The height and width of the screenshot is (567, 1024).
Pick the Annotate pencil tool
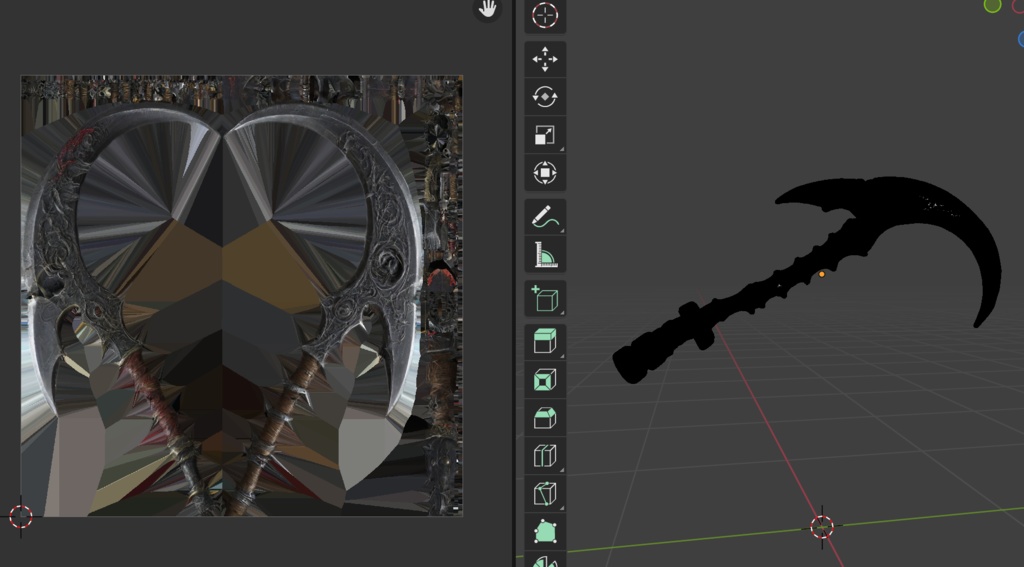click(x=545, y=216)
